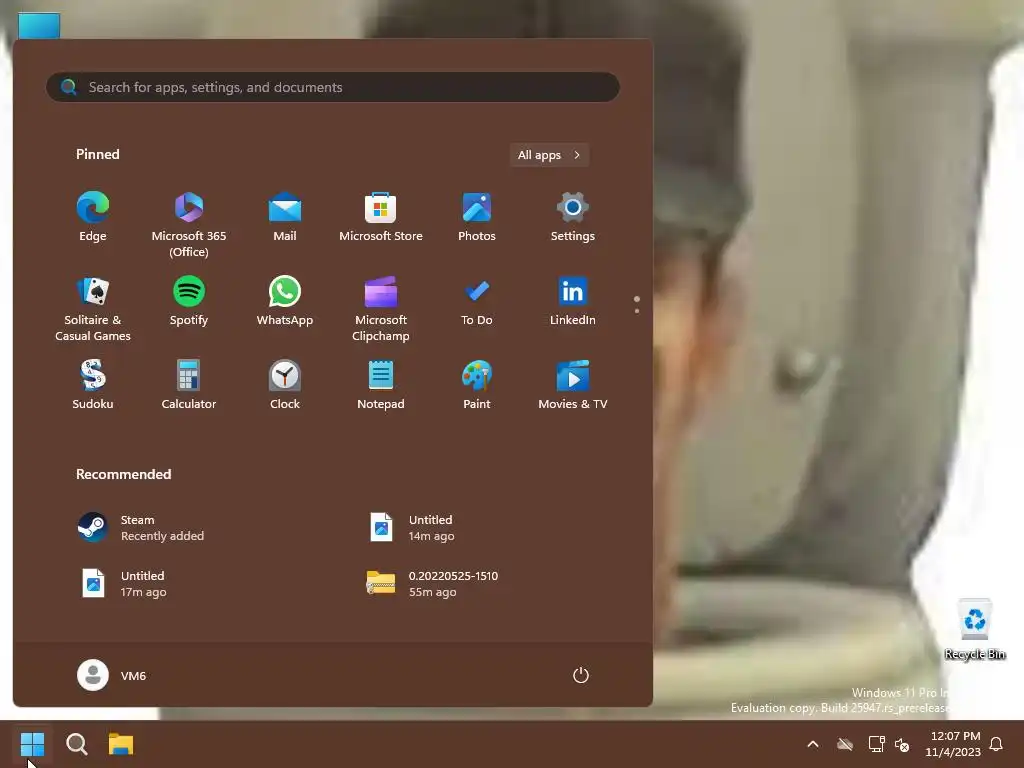The image size is (1024, 768).
Task: Launch Paint
Action: coord(477,385)
